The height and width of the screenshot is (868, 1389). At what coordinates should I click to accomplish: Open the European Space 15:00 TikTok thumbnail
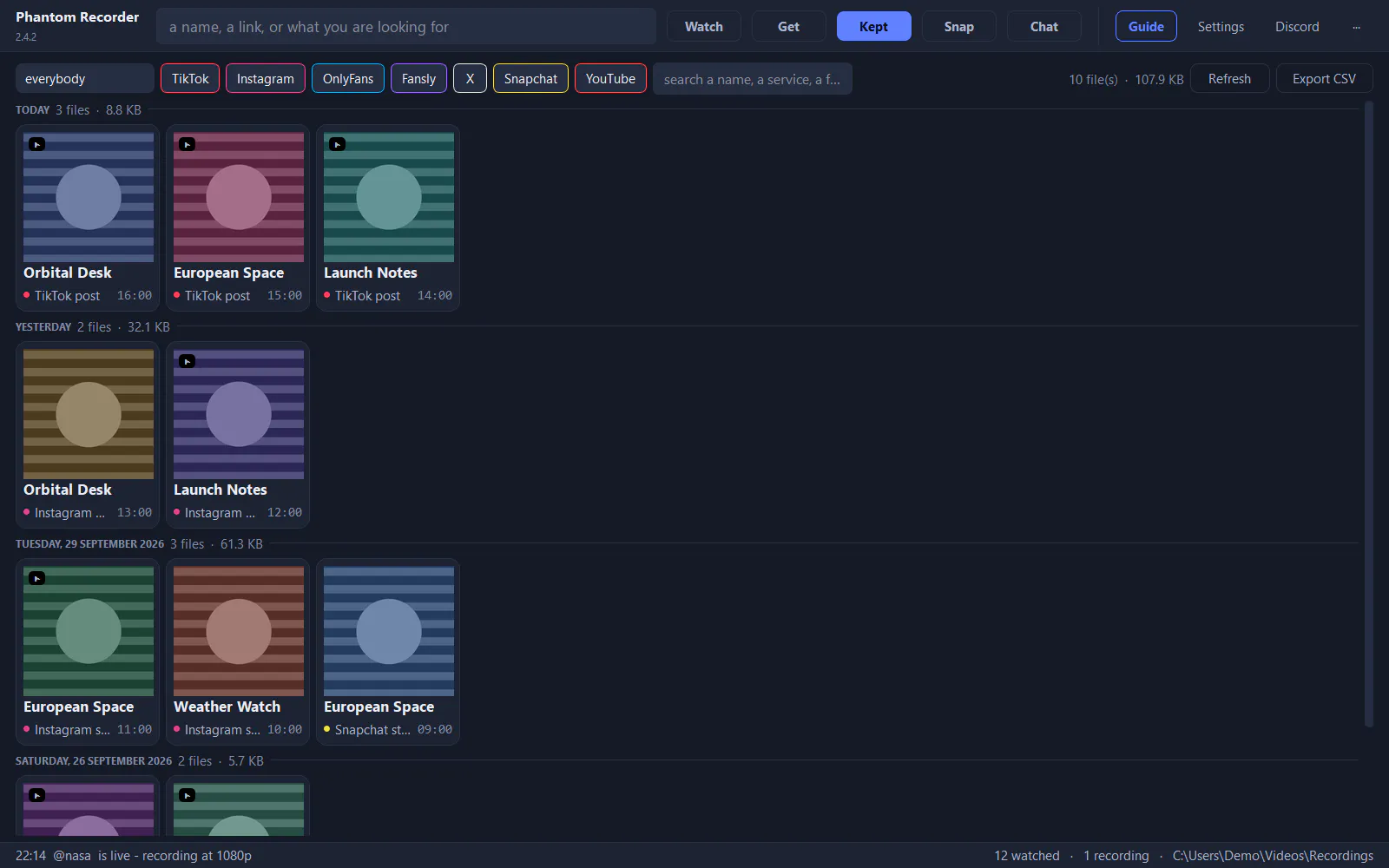239,197
